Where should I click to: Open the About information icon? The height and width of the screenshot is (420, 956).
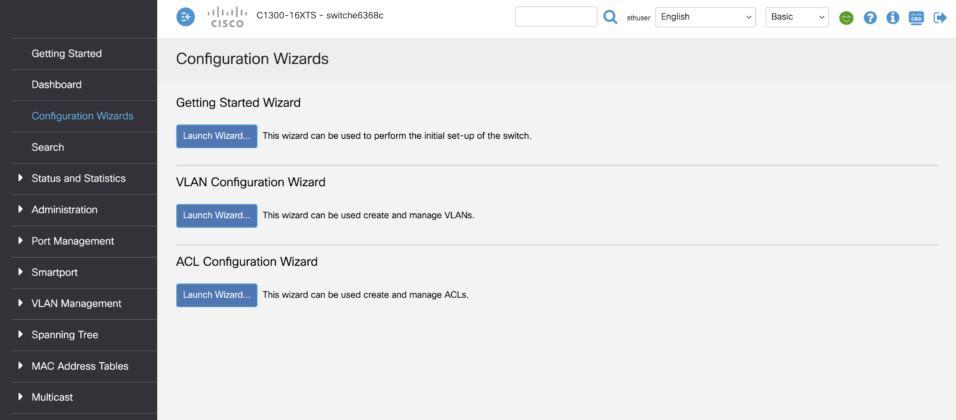tap(893, 18)
